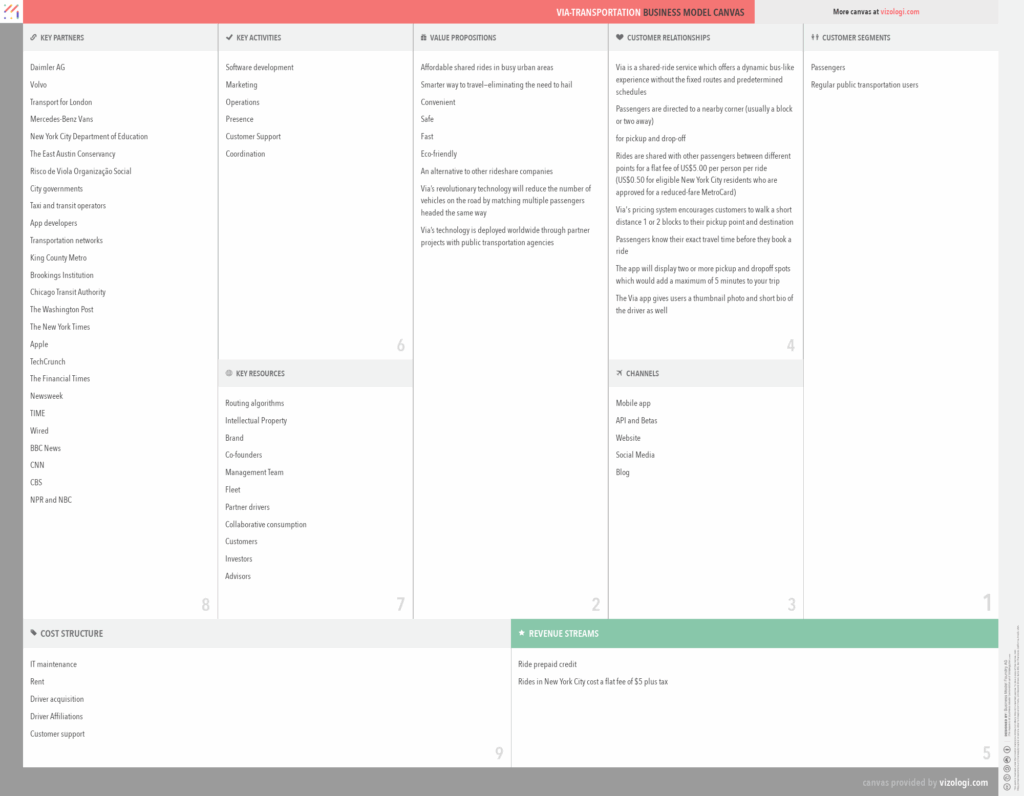This screenshot has height=796, width=1024.
Task: Click the tag icon beside Cost Structure
Action: coord(33,633)
